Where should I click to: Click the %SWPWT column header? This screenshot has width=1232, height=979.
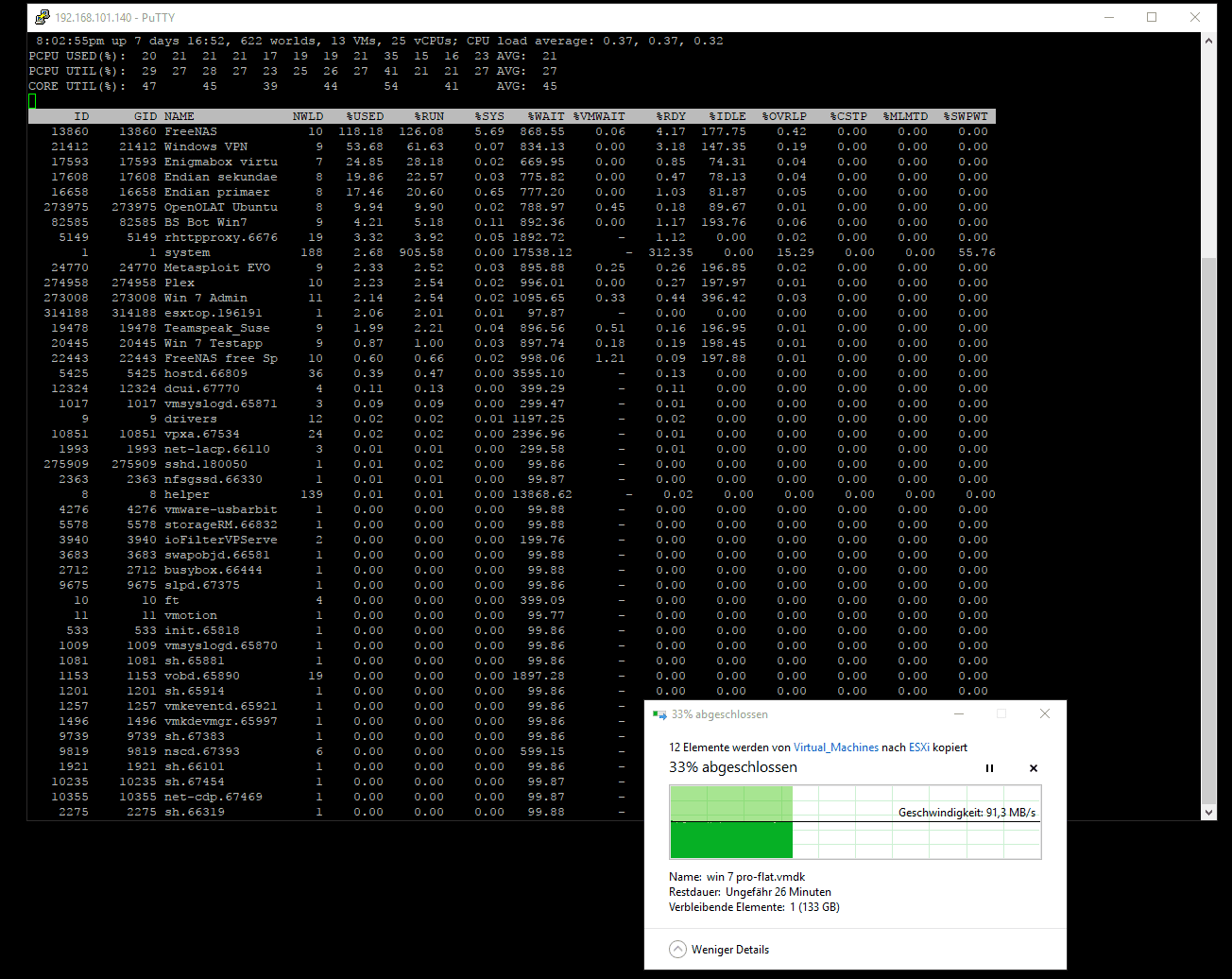(966, 116)
